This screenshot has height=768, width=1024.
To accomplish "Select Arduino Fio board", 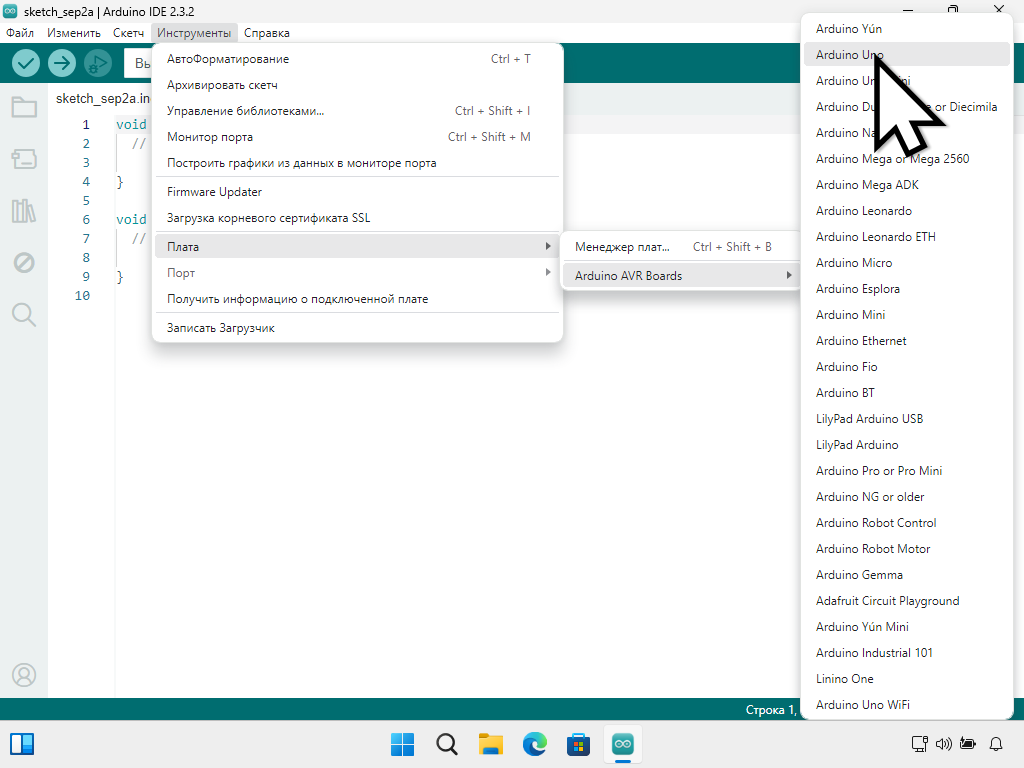I will pyautogui.click(x=907, y=367).
